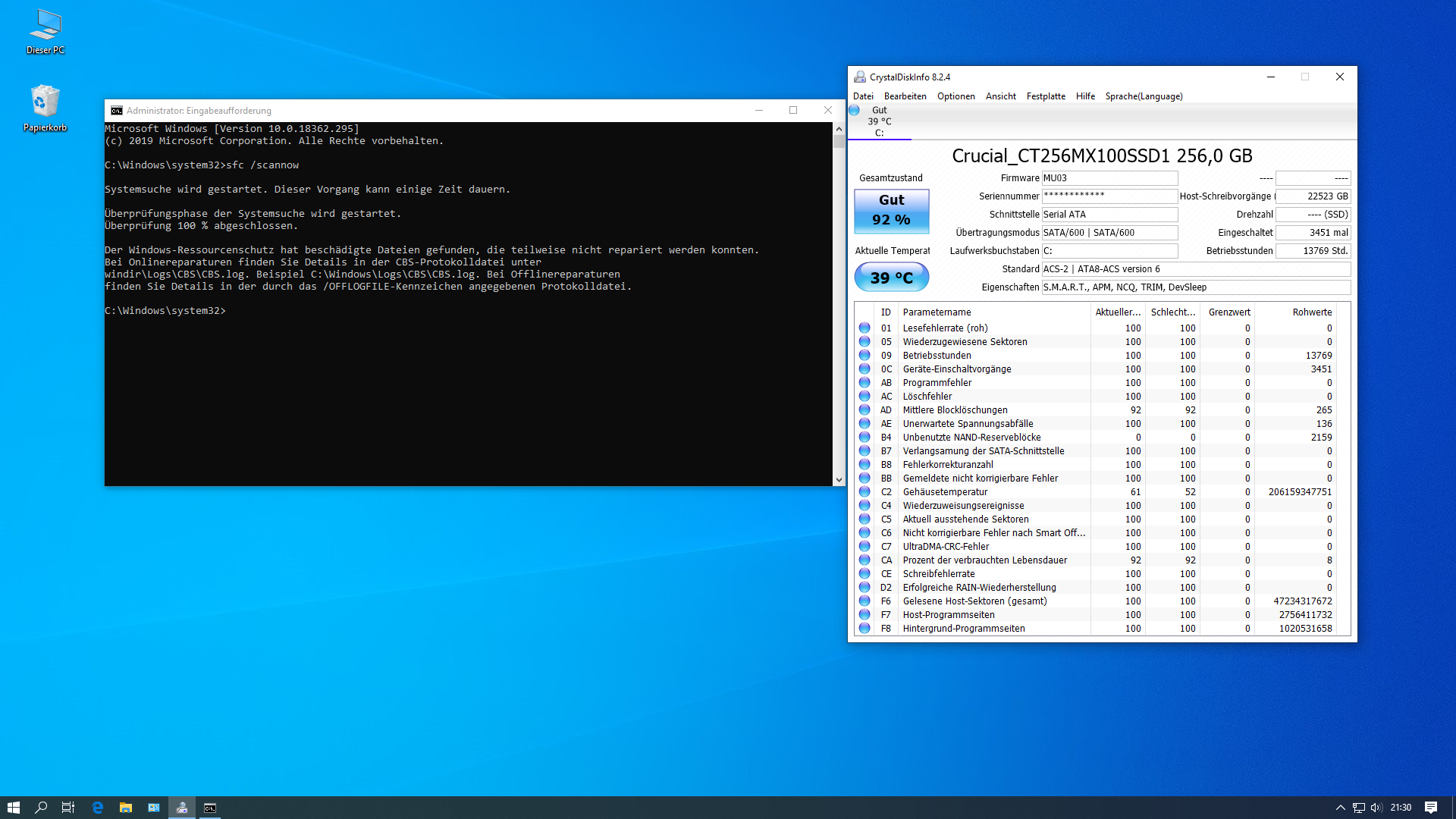The image size is (1456, 819).
Task: Open Microsoft Edge from the taskbar
Action: 97,808
